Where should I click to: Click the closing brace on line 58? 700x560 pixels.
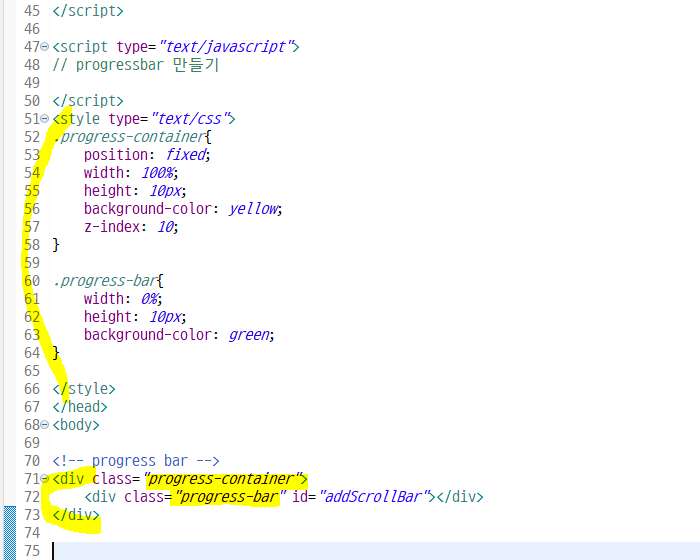point(56,245)
